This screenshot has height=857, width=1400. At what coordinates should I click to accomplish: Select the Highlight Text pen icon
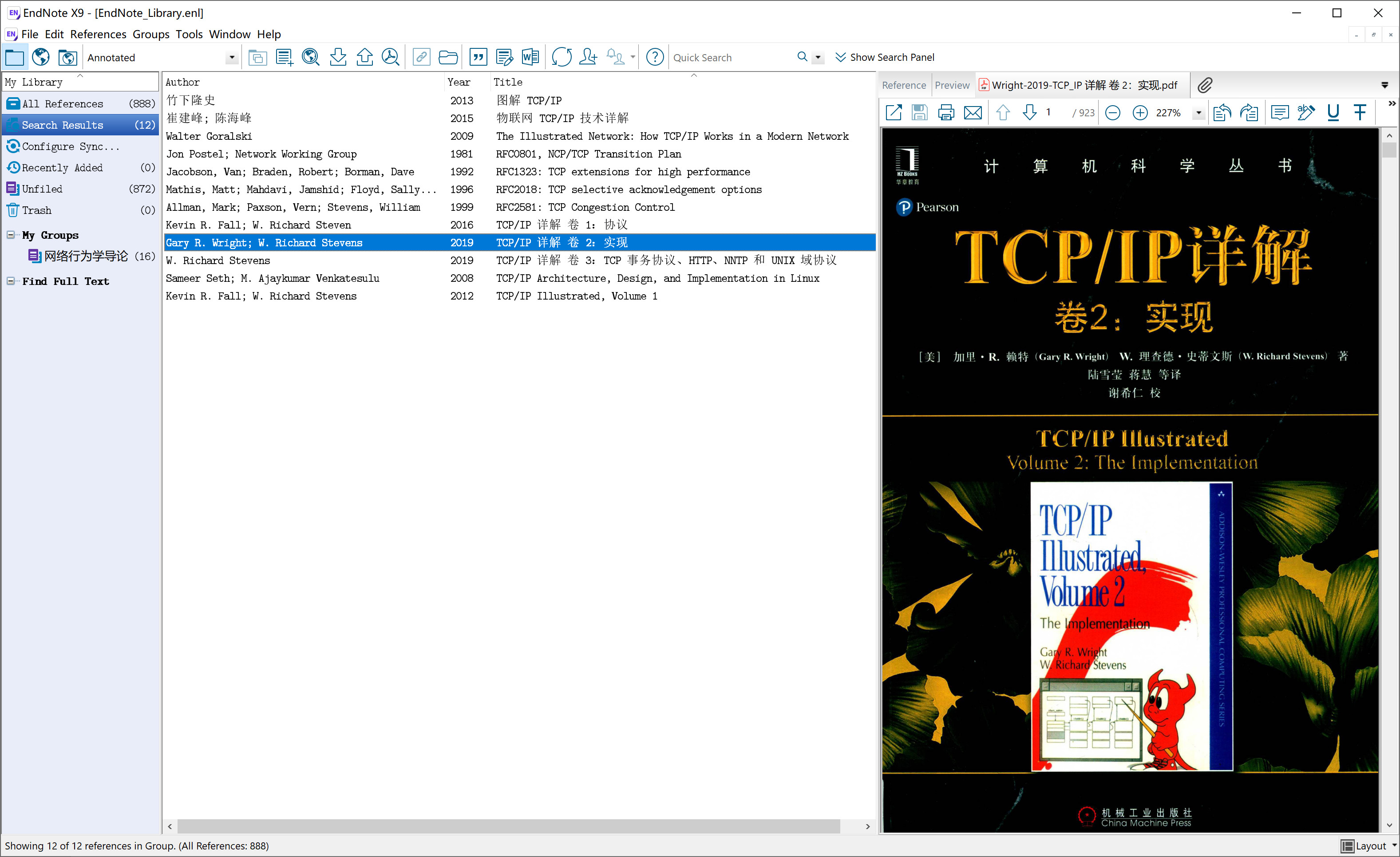click(x=1306, y=112)
